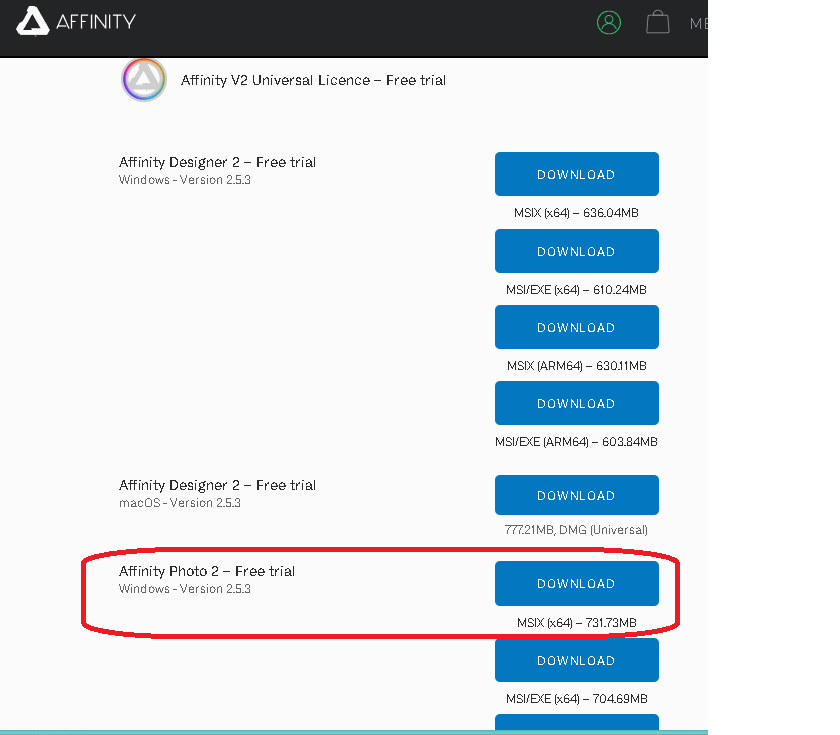Click the partially visible bottom Download button
840x735 pixels.
coord(576,724)
